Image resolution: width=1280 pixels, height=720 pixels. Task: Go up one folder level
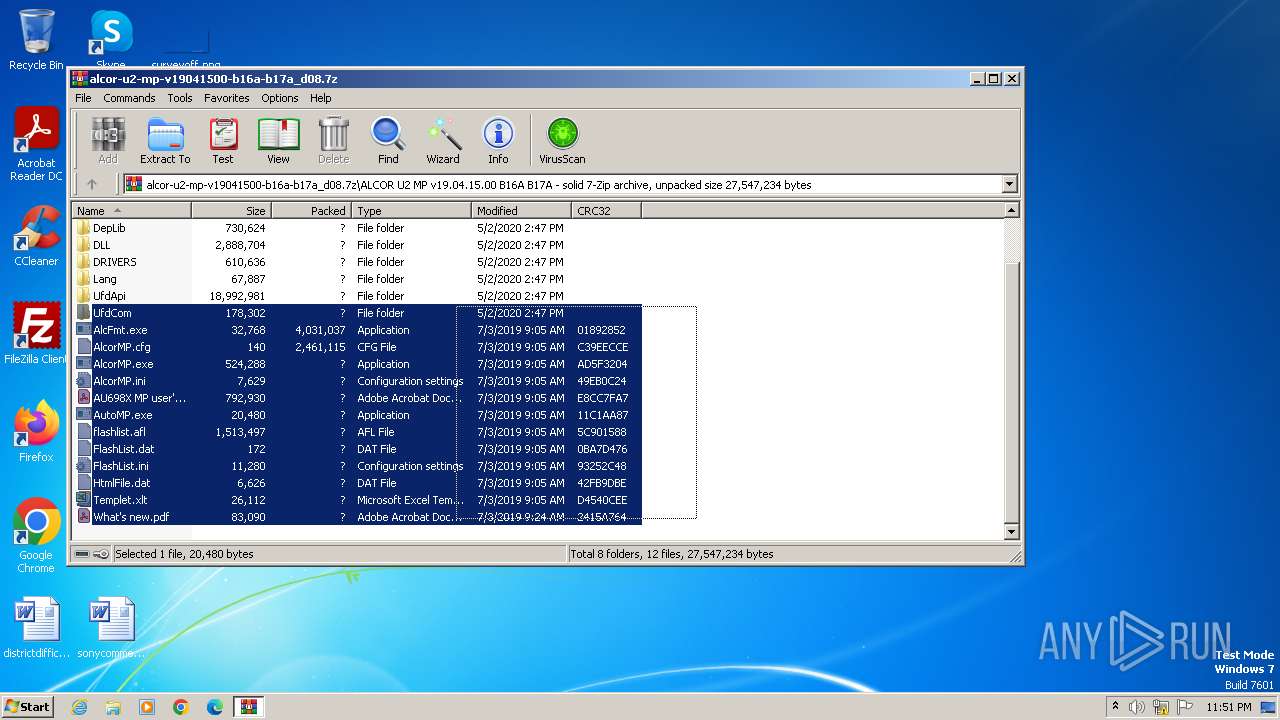(x=92, y=184)
